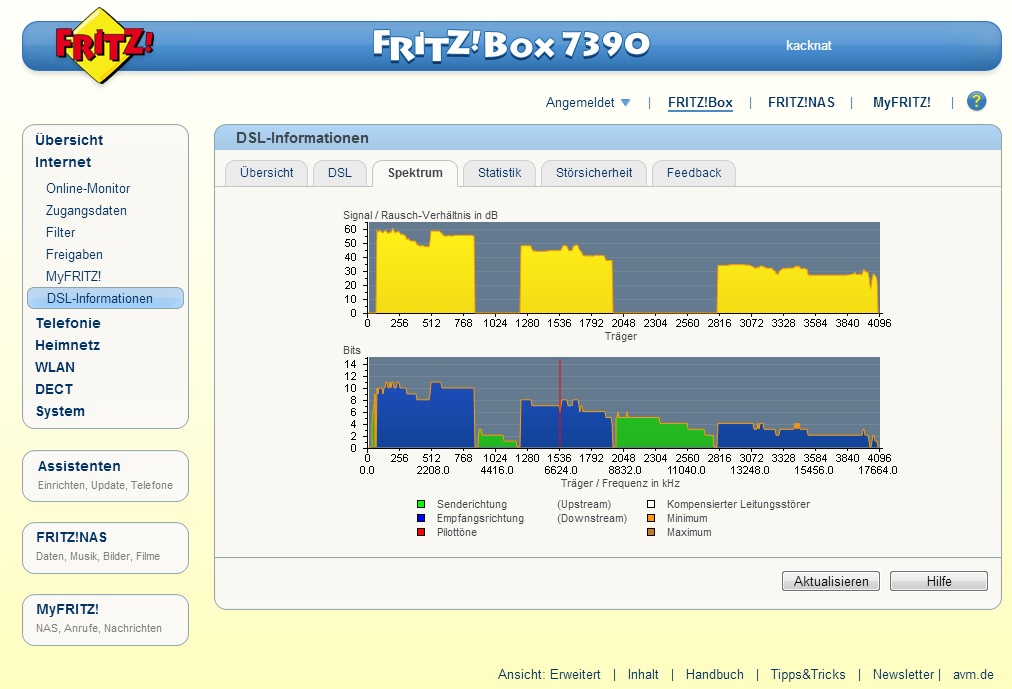Select DSL-Informationen in the sidebar
This screenshot has width=1012, height=689.
pos(105,298)
